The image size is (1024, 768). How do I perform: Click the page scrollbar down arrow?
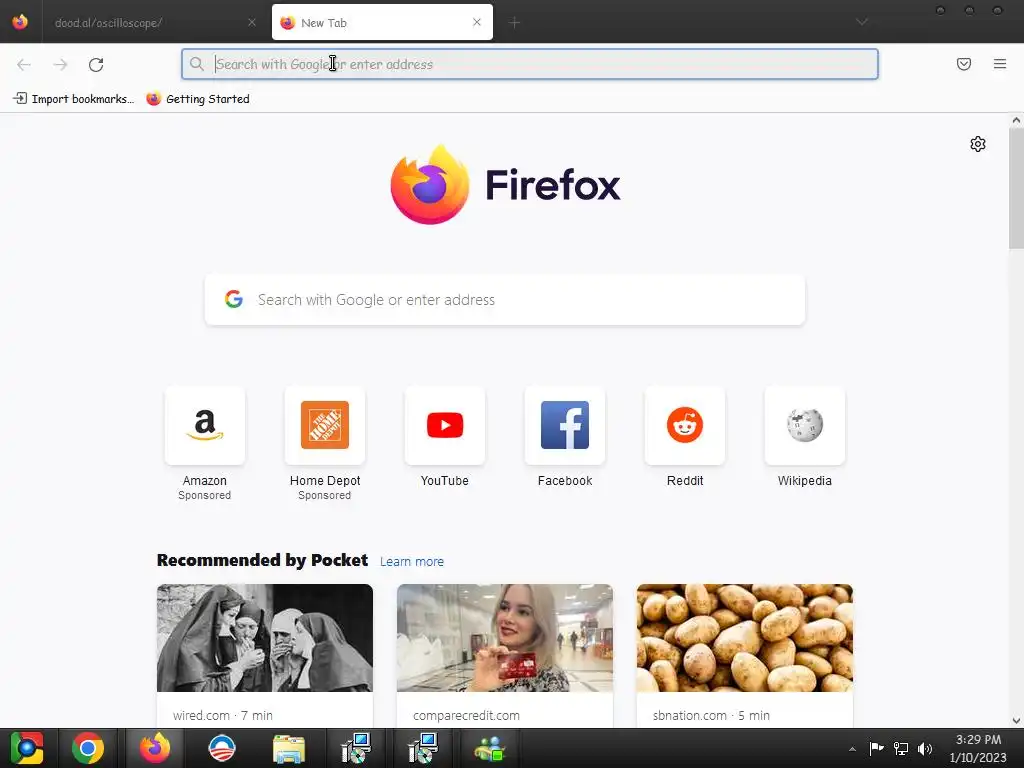[x=1016, y=721]
